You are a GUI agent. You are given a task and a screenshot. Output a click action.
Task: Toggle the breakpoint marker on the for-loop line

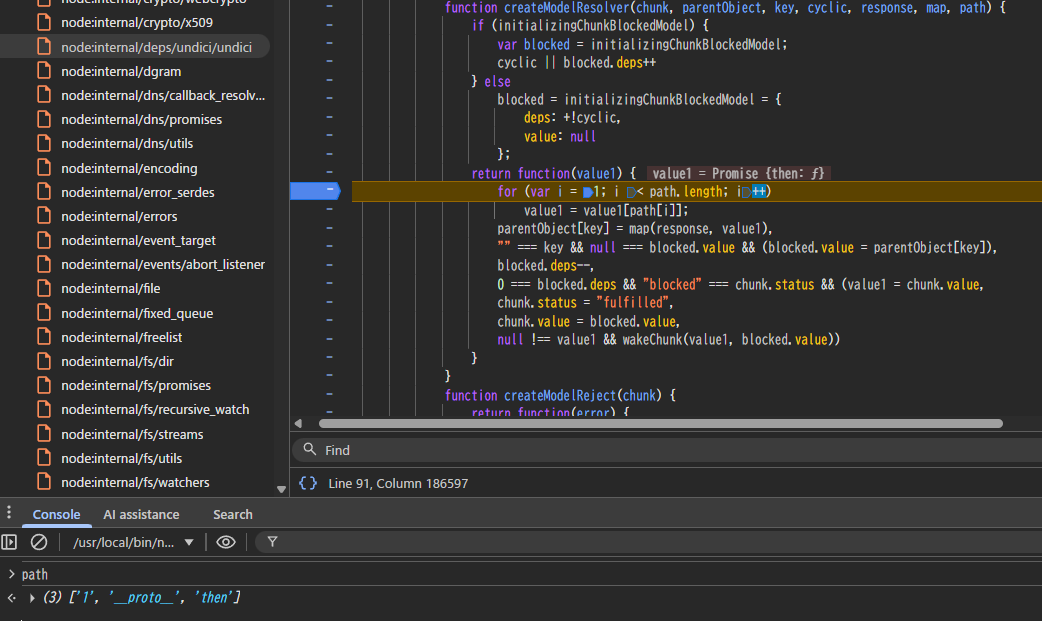[x=315, y=191]
